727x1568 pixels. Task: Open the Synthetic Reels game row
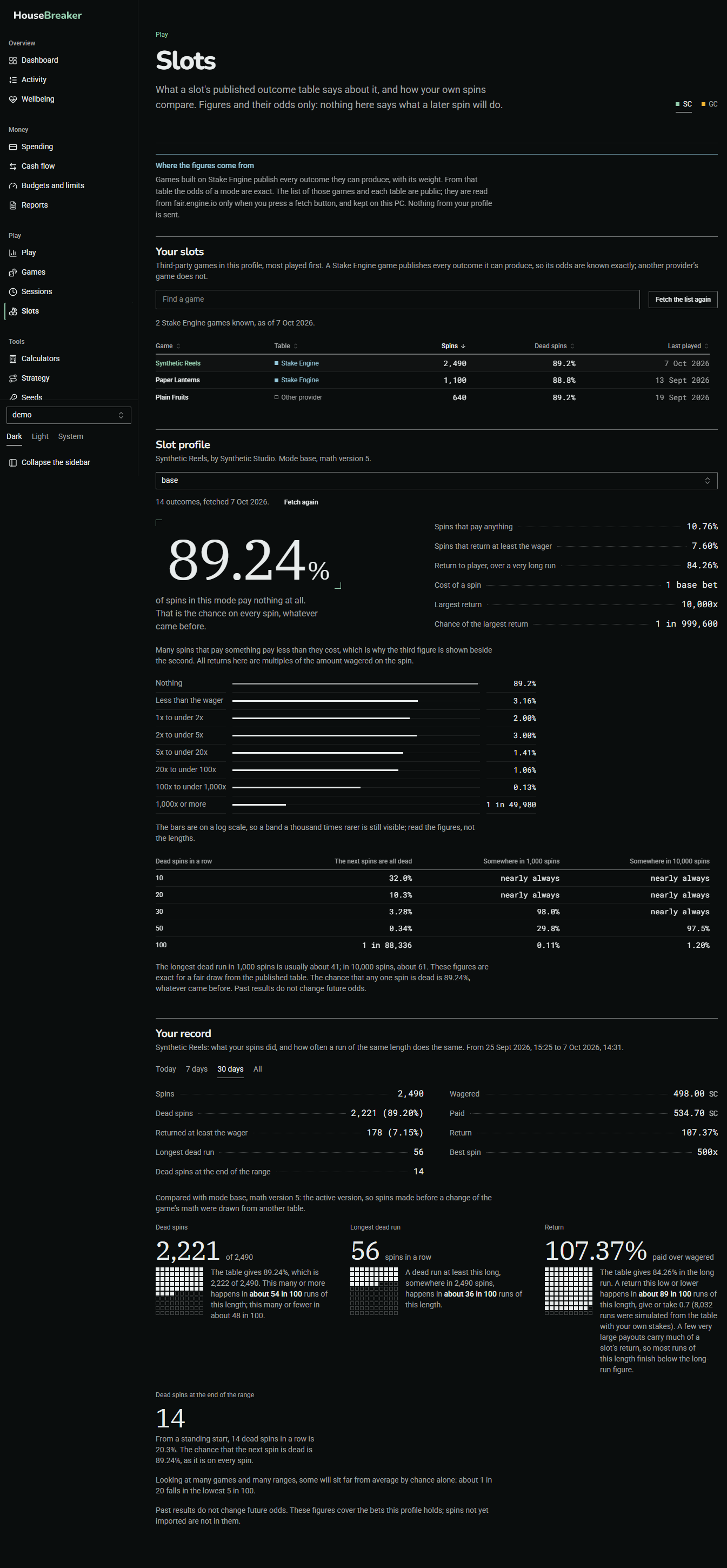(x=432, y=363)
